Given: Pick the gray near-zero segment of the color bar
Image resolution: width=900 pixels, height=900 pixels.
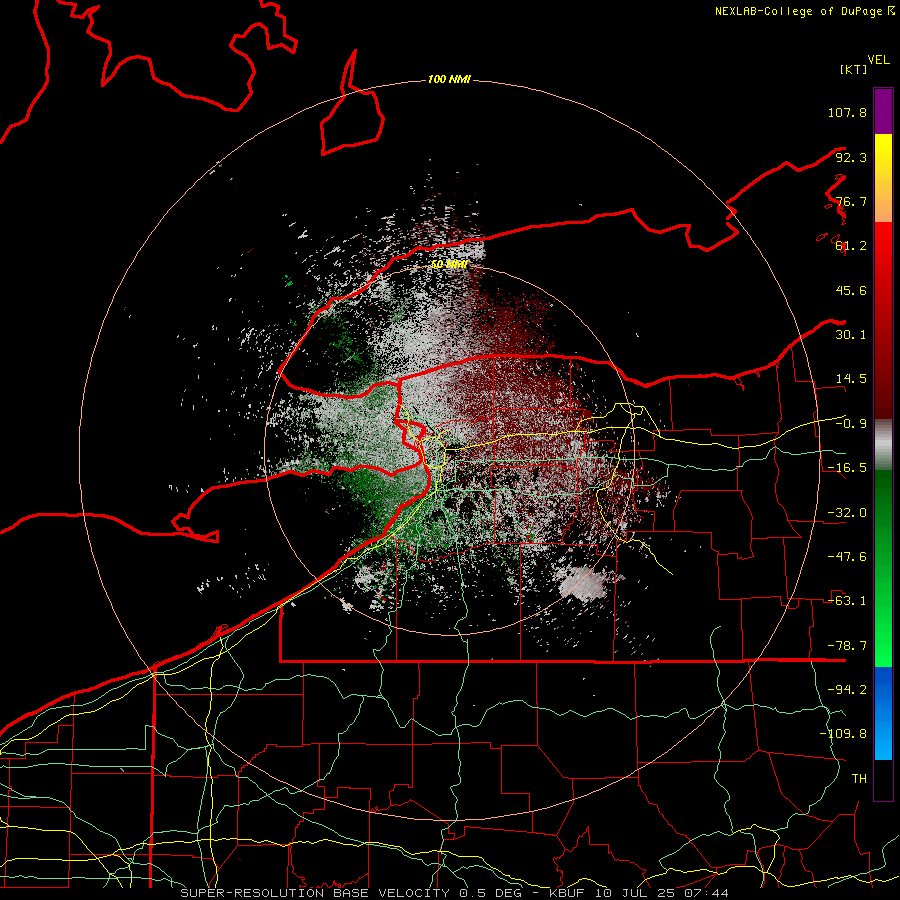Looking at the screenshot, I should point(883,445).
